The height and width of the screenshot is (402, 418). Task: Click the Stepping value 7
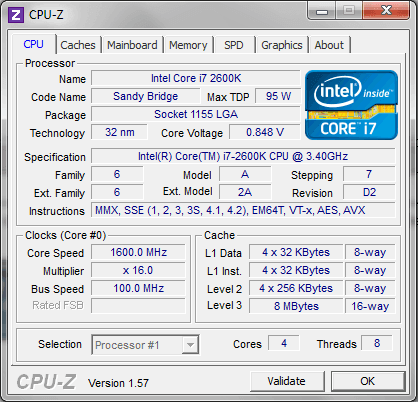pyautogui.click(x=369, y=174)
